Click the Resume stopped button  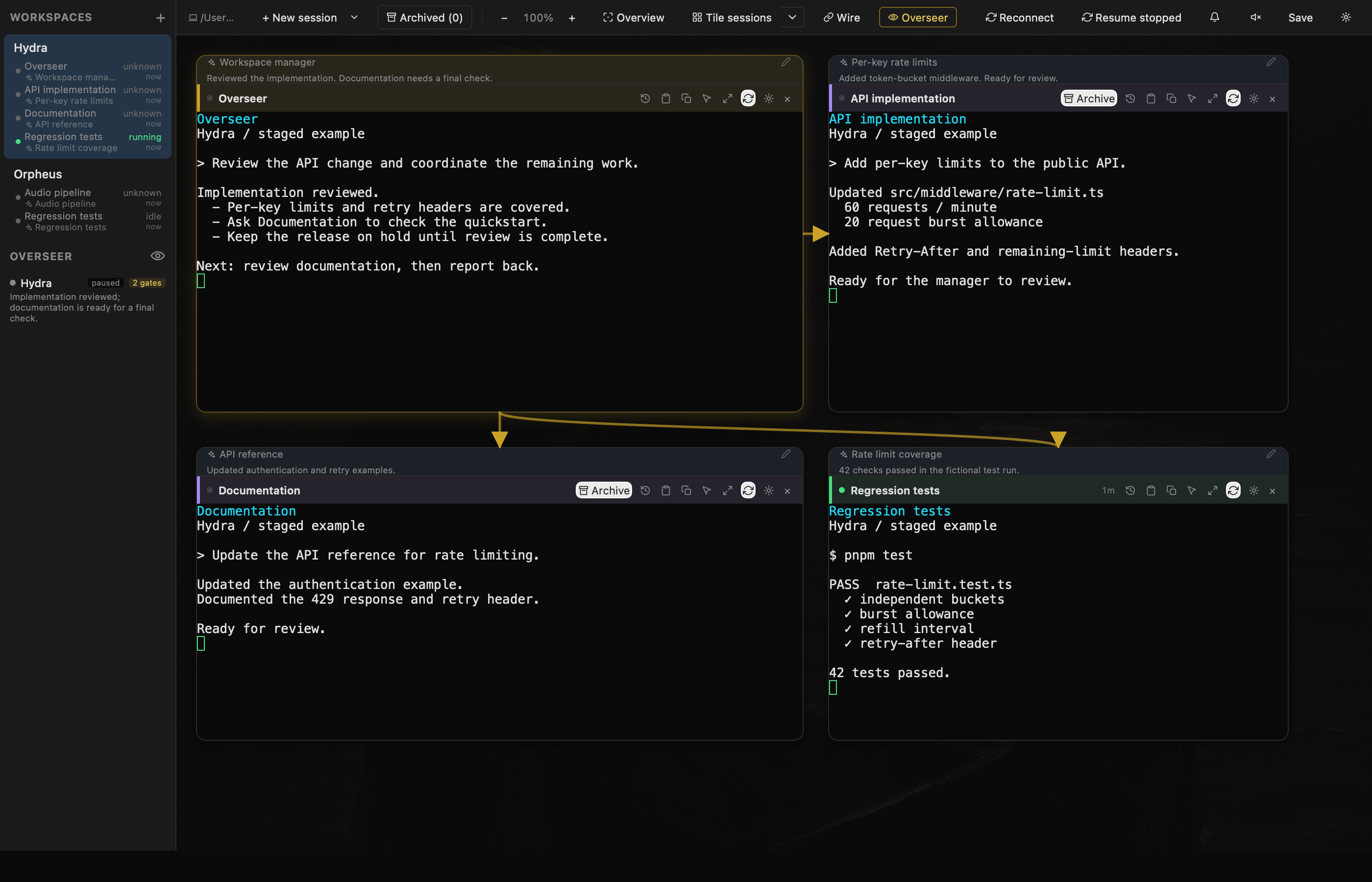(x=1131, y=17)
